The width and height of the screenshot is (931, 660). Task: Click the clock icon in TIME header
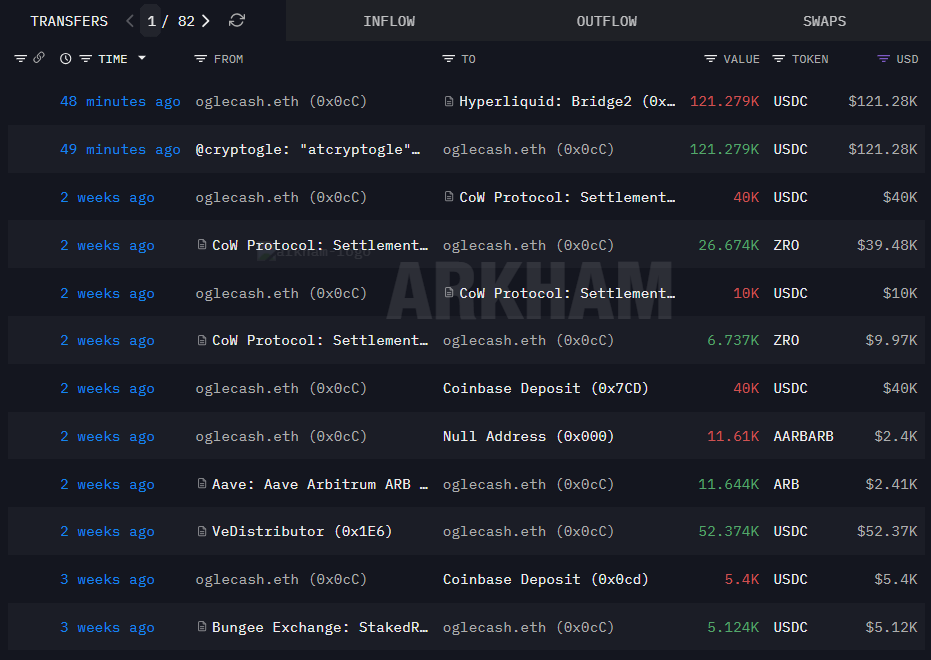click(x=65, y=59)
